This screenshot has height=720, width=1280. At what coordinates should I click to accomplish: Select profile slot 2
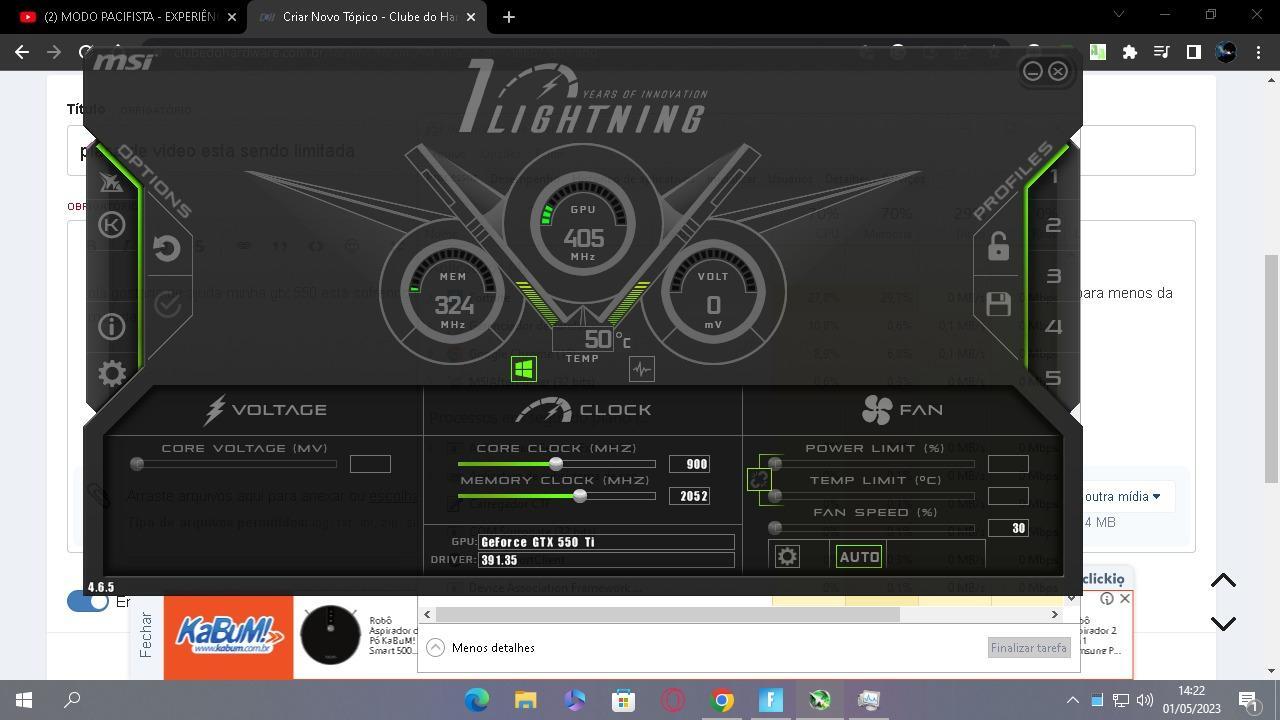pyautogui.click(x=1053, y=226)
